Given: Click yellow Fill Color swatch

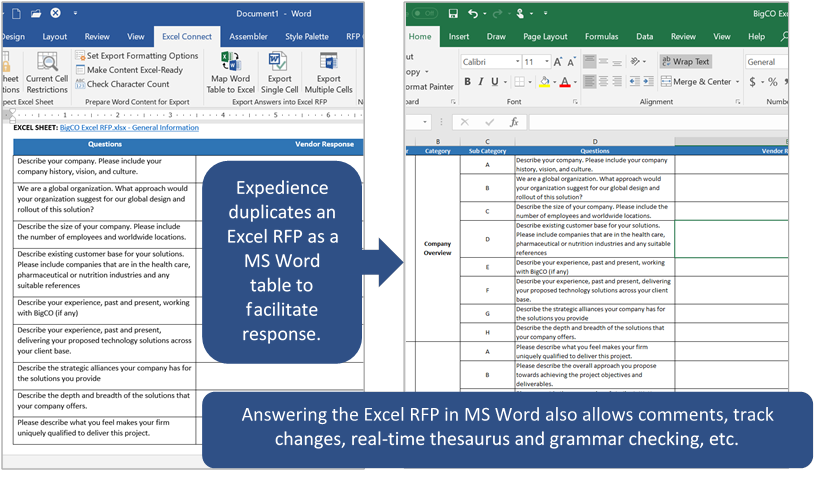Looking at the screenshot, I should tap(546, 82).
